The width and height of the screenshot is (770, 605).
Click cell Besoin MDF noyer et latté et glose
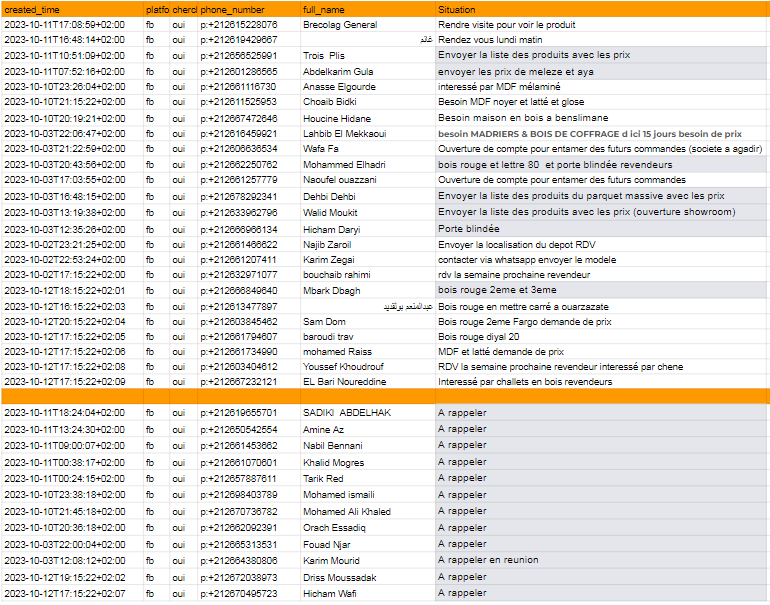[x=602, y=102]
